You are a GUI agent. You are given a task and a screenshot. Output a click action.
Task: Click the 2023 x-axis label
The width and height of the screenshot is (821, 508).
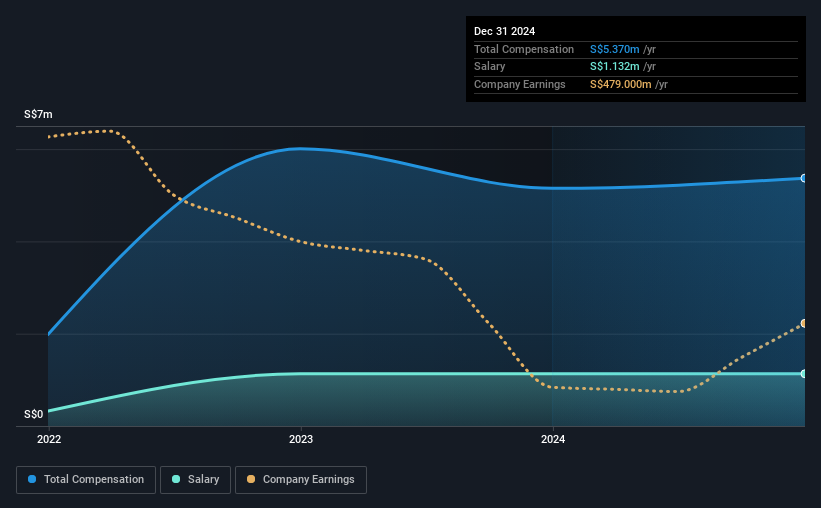tap(301, 439)
